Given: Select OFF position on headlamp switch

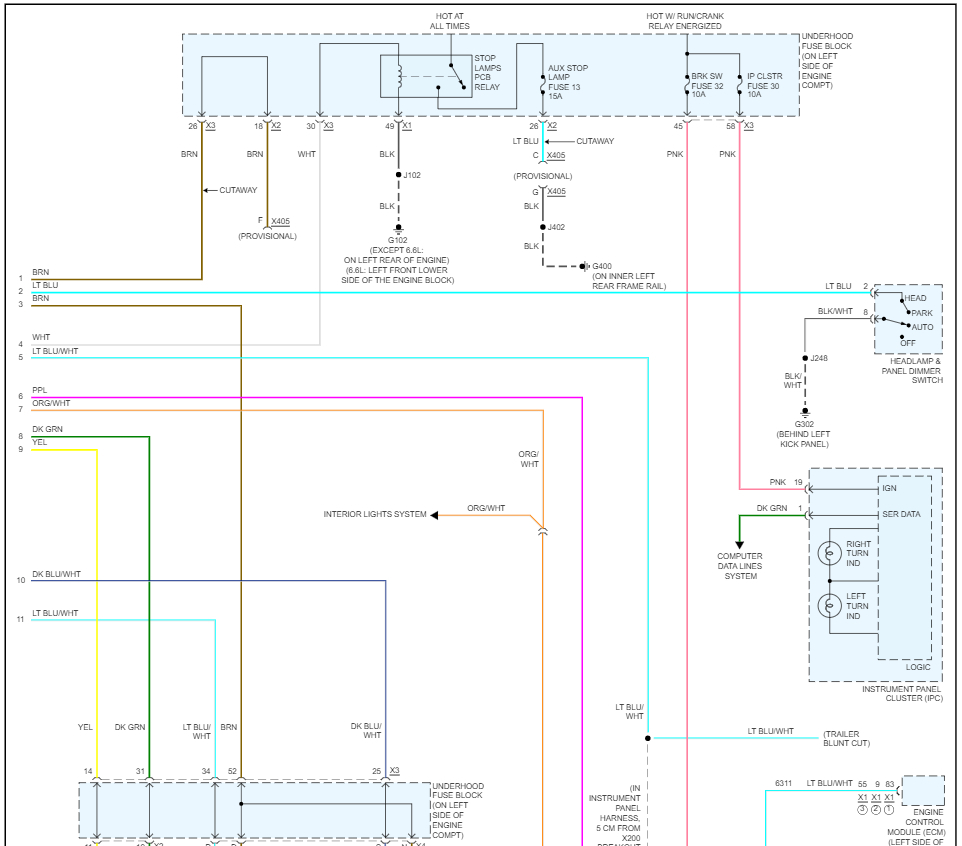Looking at the screenshot, I should pos(908,343).
